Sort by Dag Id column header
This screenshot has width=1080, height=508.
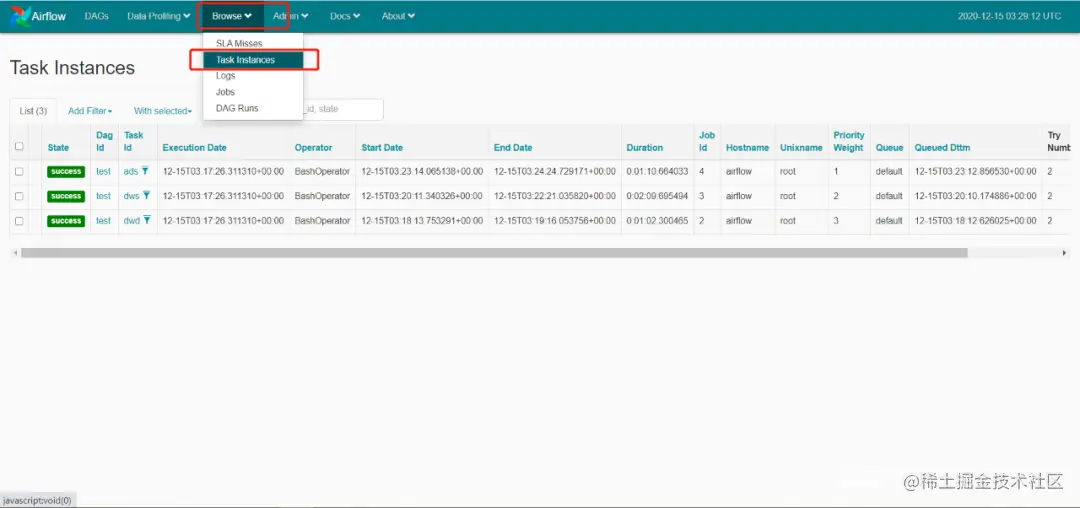(104, 141)
